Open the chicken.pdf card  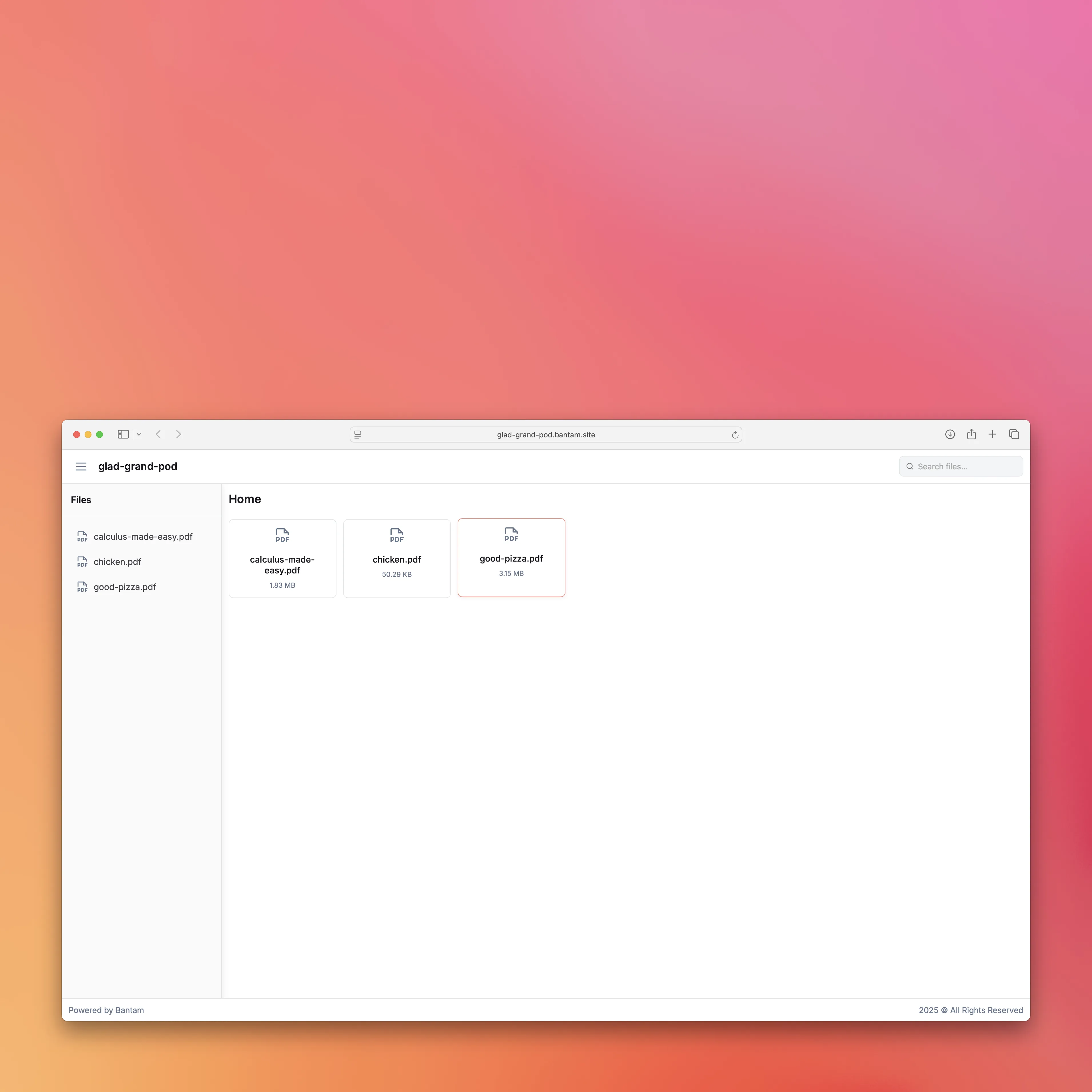(397, 558)
